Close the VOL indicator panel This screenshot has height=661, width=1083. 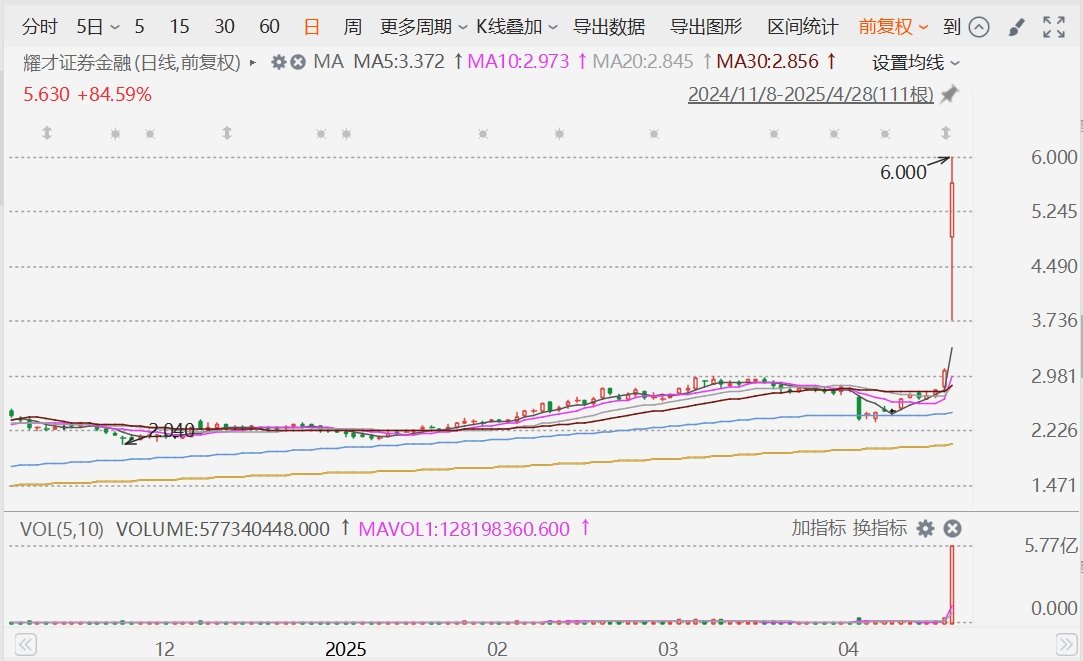click(x=952, y=528)
